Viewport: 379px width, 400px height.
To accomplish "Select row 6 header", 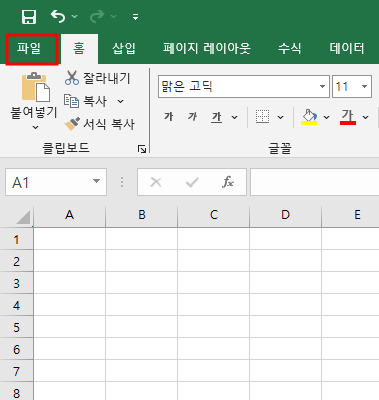I will point(16,349).
